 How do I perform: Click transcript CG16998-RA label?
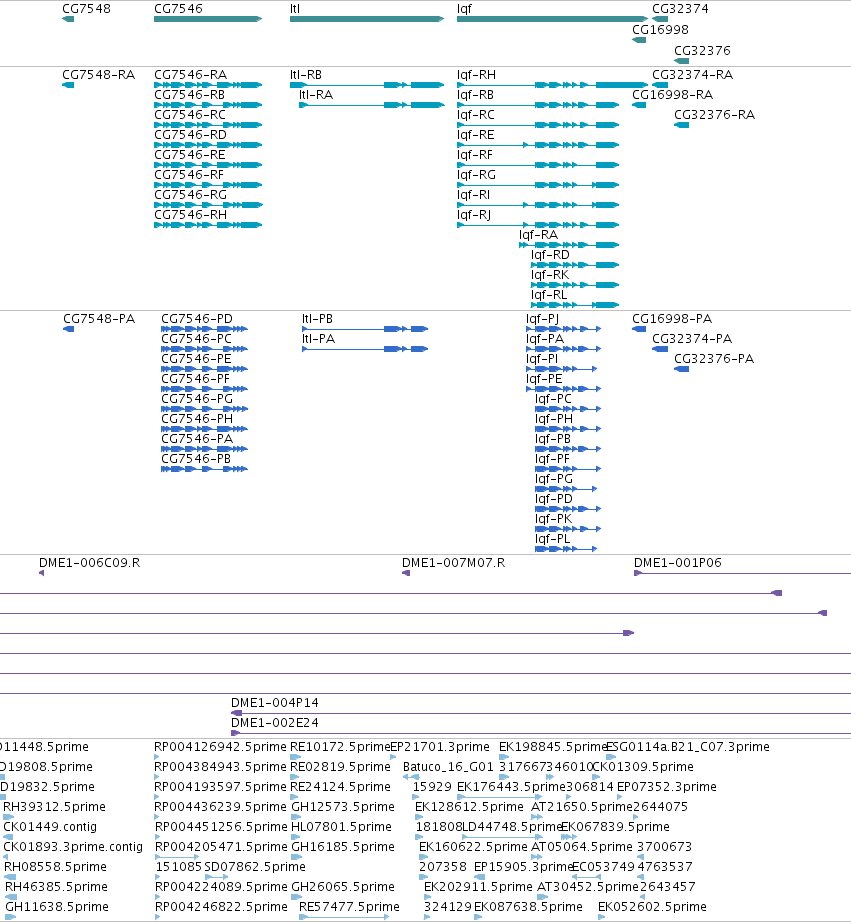(673, 95)
